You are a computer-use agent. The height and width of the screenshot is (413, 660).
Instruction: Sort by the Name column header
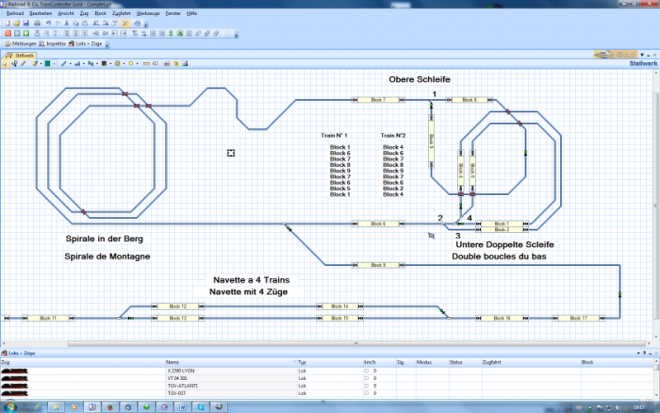point(231,362)
